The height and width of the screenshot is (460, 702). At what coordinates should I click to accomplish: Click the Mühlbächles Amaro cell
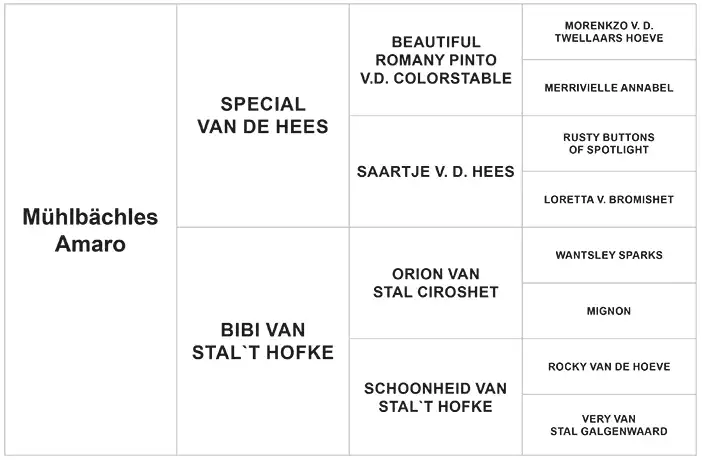[90, 230]
